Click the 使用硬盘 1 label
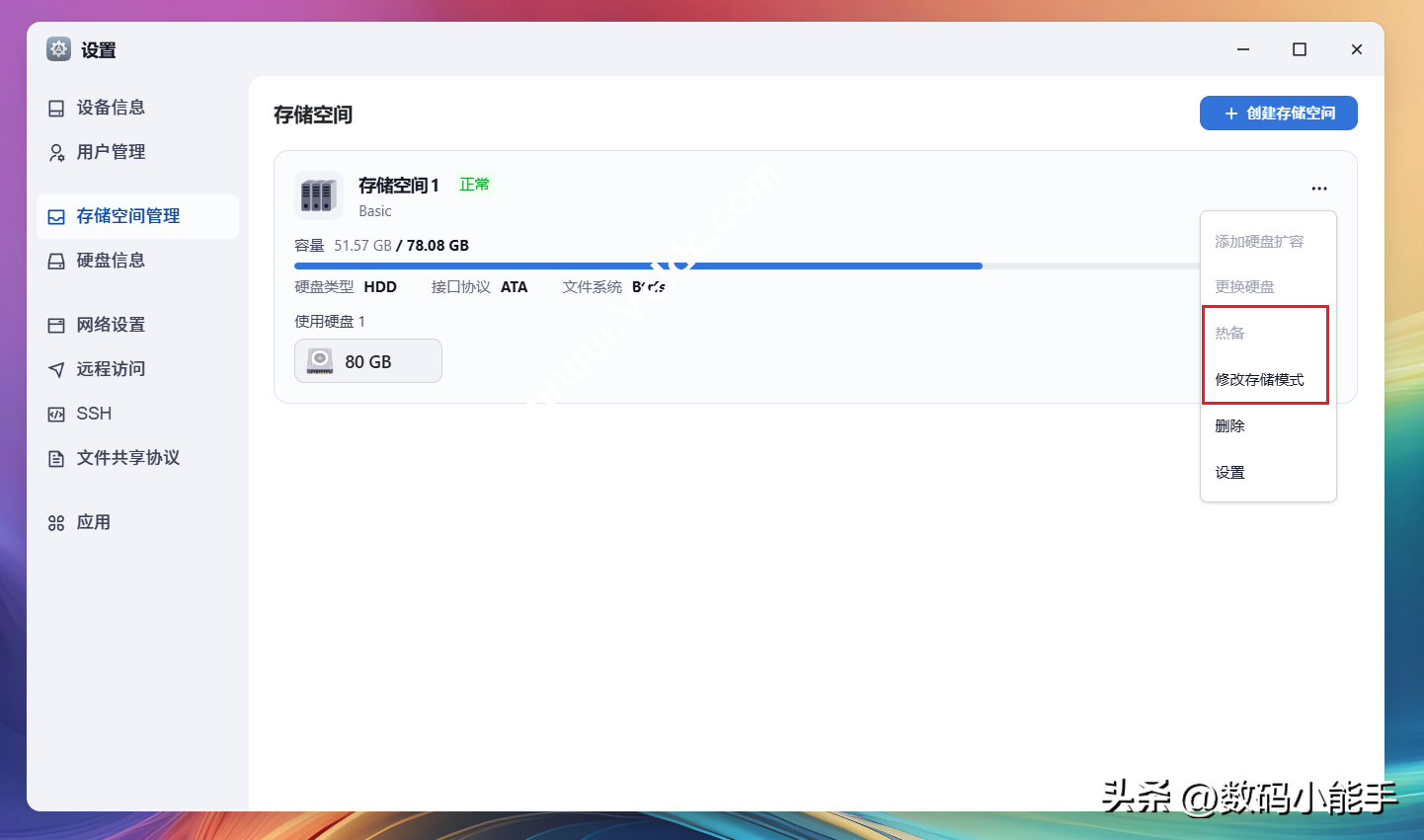This screenshot has width=1424, height=840. (x=330, y=322)
